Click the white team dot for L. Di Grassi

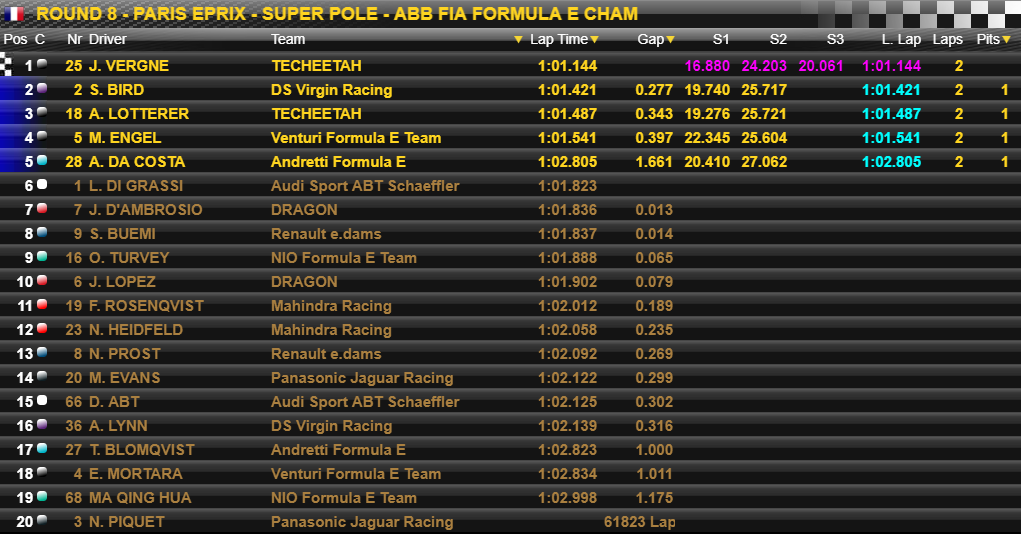tap(42, 184)
